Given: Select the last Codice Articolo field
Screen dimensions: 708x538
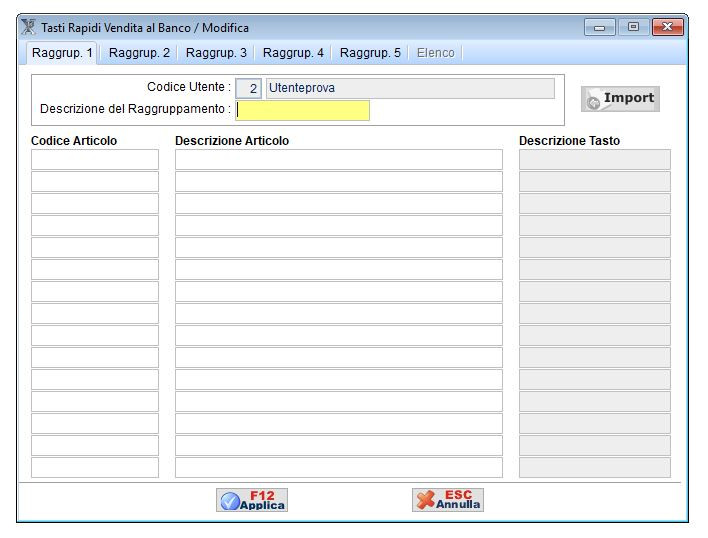Looking at the screenshot, I should click(x=95, y=468).
